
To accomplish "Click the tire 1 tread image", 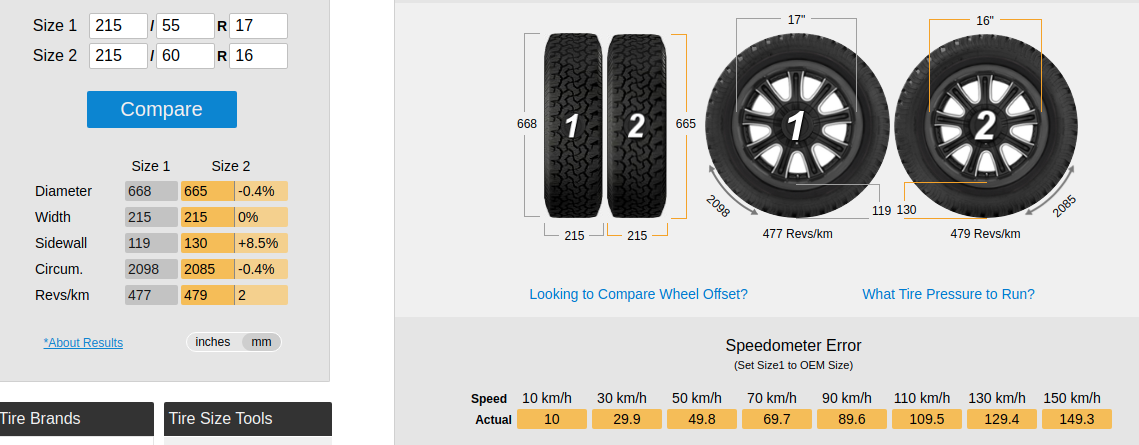I will click(x=573, y=125).
